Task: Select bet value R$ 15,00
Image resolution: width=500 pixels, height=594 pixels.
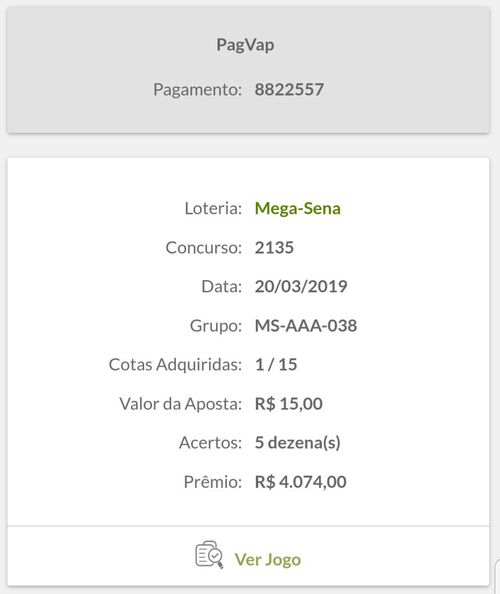Action: coord(289,404)
